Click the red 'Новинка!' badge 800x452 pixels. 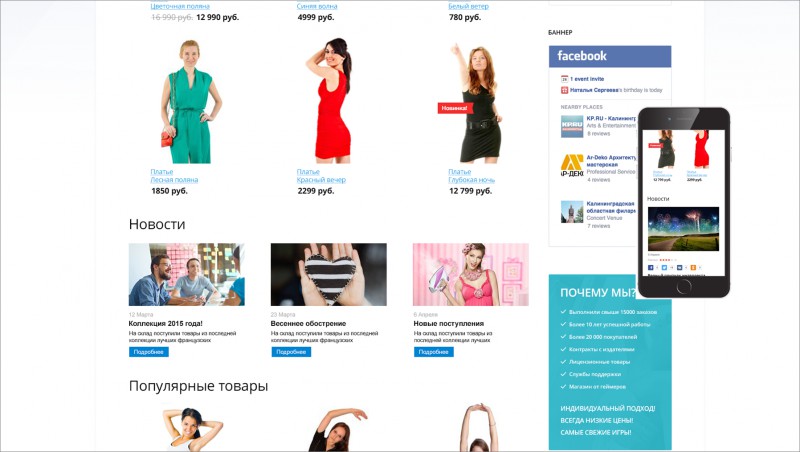(x=453, y=108)
